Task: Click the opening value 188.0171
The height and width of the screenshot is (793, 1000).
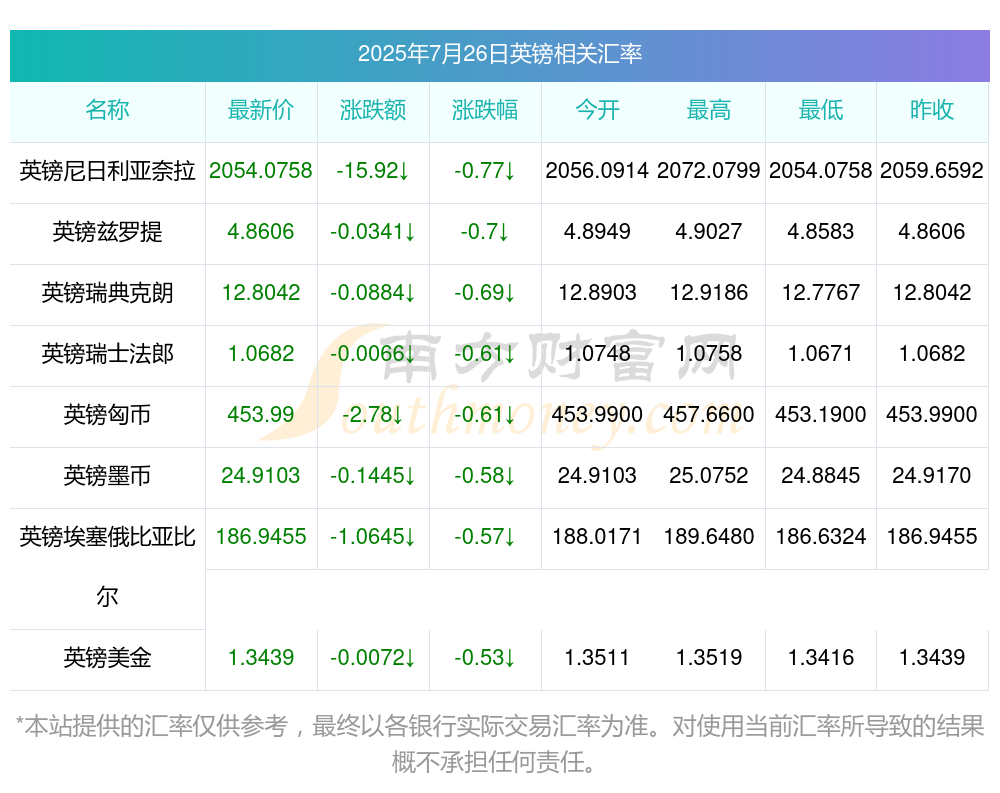Action: click(597, 537)
